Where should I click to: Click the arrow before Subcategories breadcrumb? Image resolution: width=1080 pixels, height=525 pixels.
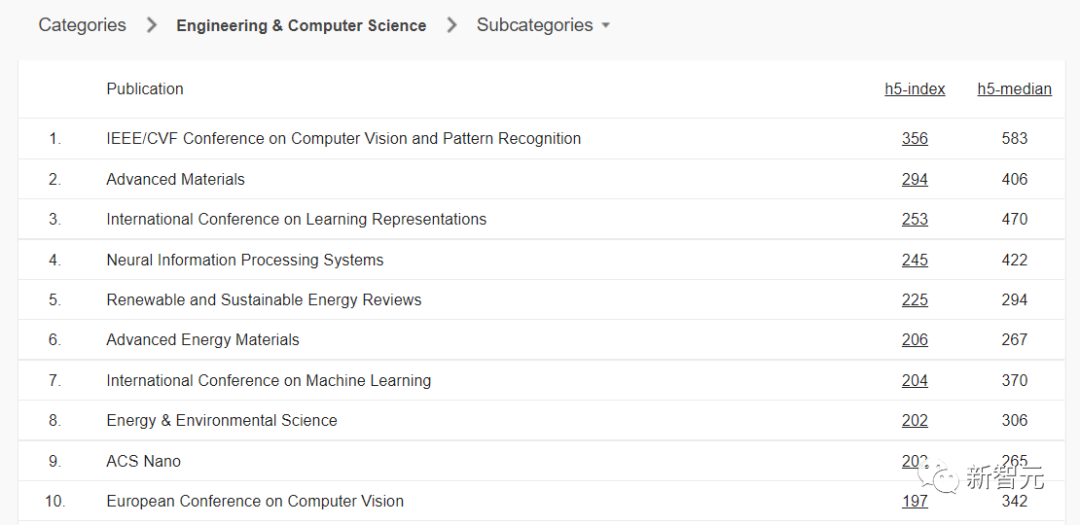452,25
